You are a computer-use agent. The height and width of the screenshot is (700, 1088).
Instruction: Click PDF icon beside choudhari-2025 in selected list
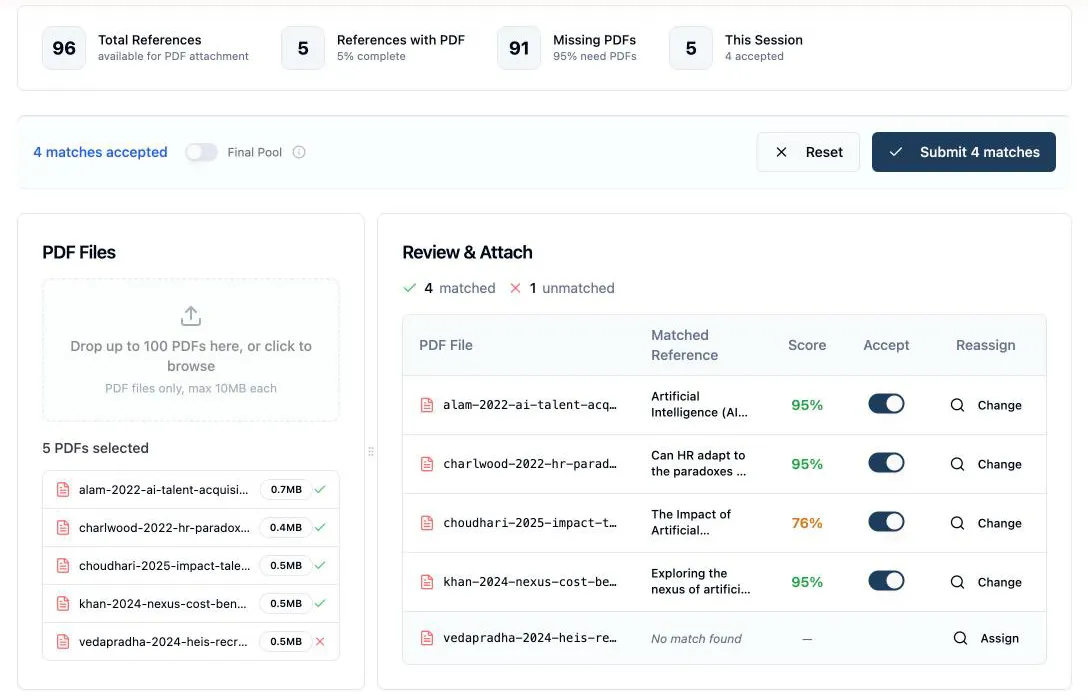point(63,566)
